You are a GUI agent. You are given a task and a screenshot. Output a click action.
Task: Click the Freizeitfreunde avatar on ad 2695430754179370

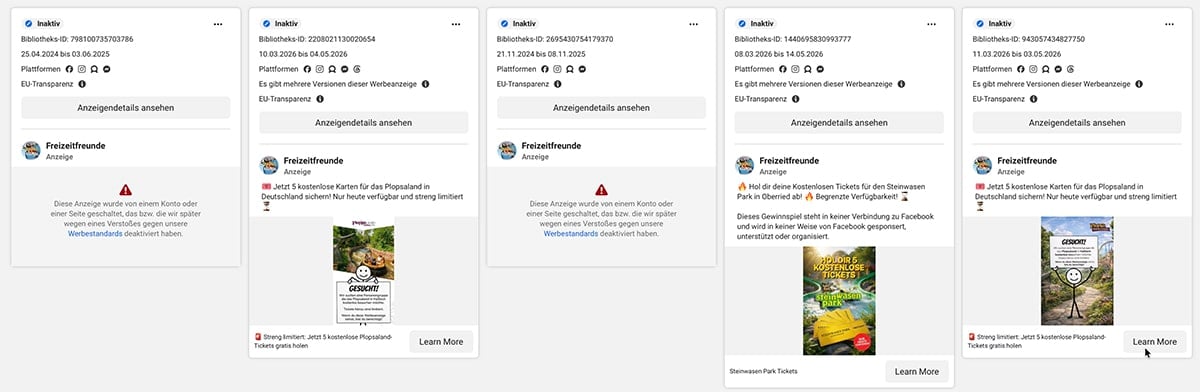point(507,150)
